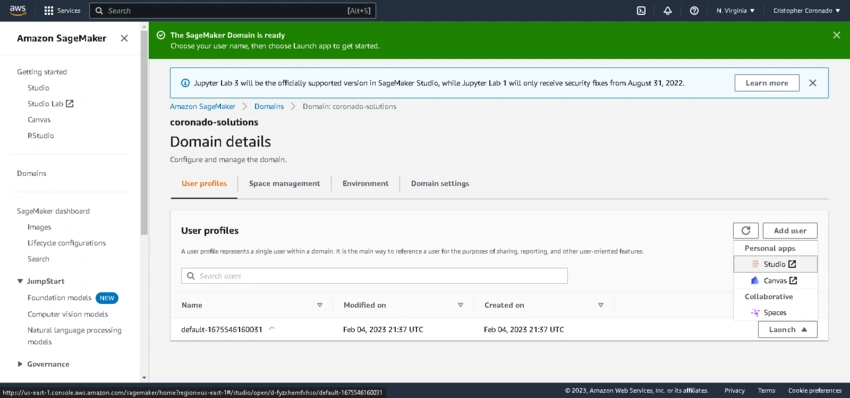Switch to the Environment tab
850x398 pixels.
365,183
